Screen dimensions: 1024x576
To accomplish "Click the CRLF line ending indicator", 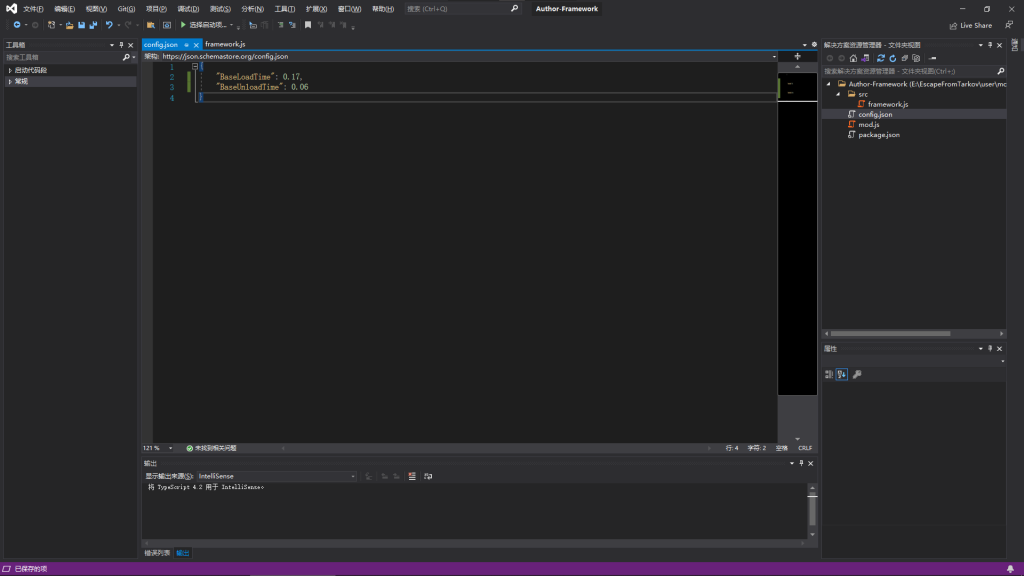I will [805, 448].
